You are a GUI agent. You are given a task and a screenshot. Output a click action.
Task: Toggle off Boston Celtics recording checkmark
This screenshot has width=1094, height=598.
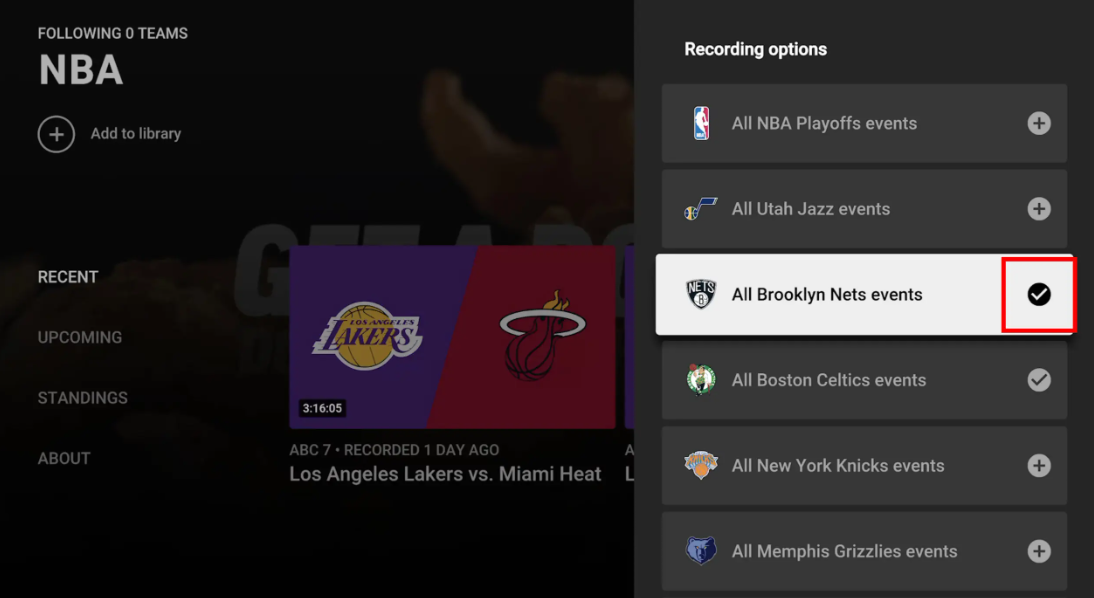click(x=1039, y=380)
